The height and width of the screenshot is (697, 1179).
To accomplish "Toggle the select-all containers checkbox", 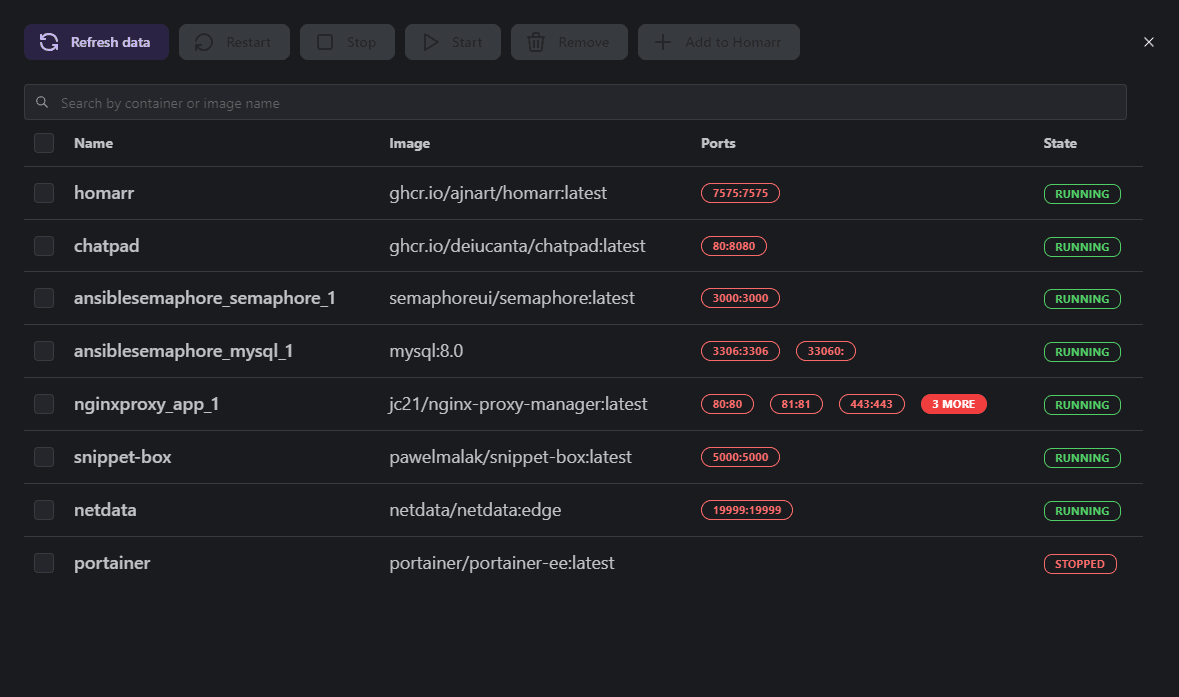I will [44, 142].
